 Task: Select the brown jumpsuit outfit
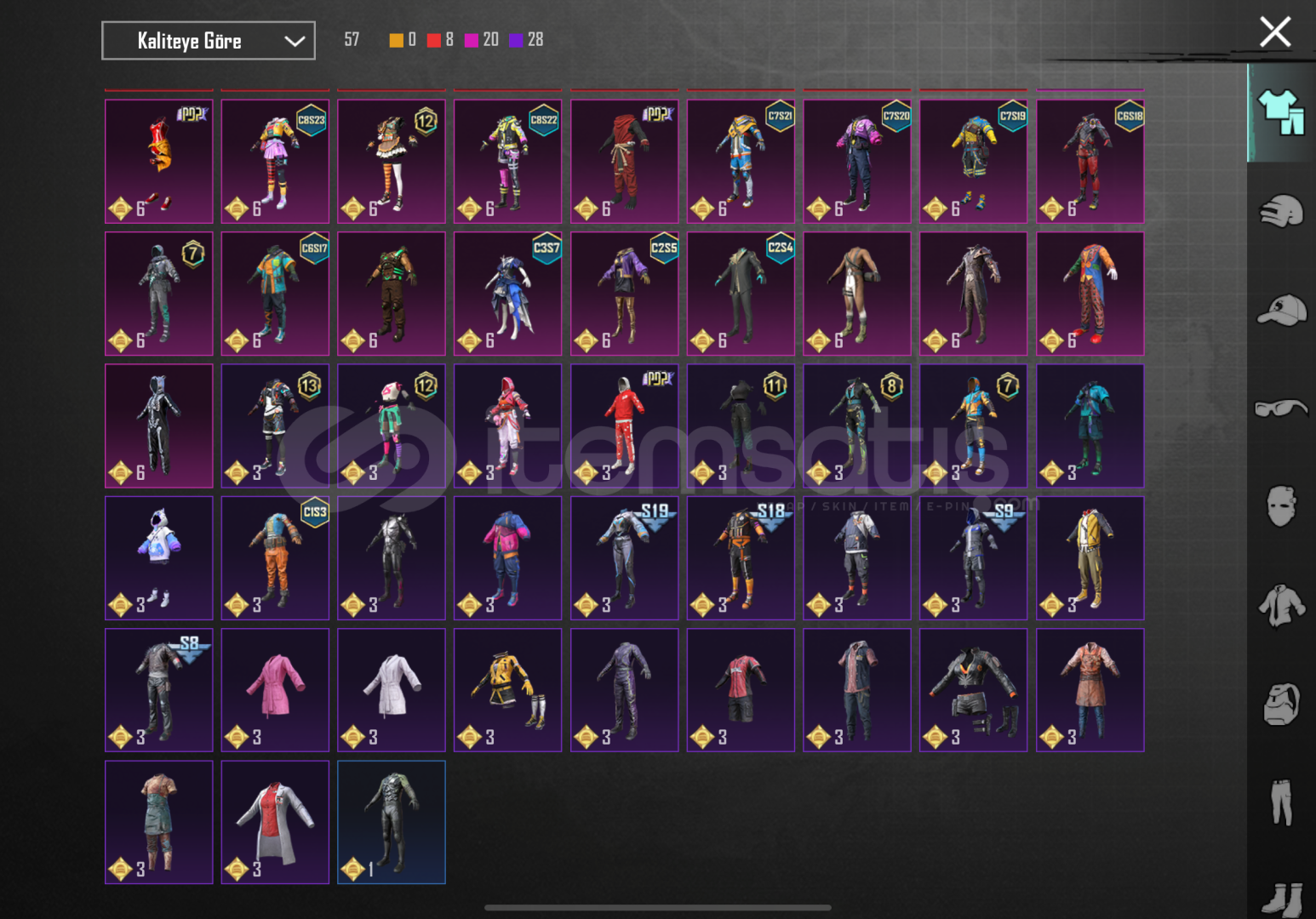(857, 294)
